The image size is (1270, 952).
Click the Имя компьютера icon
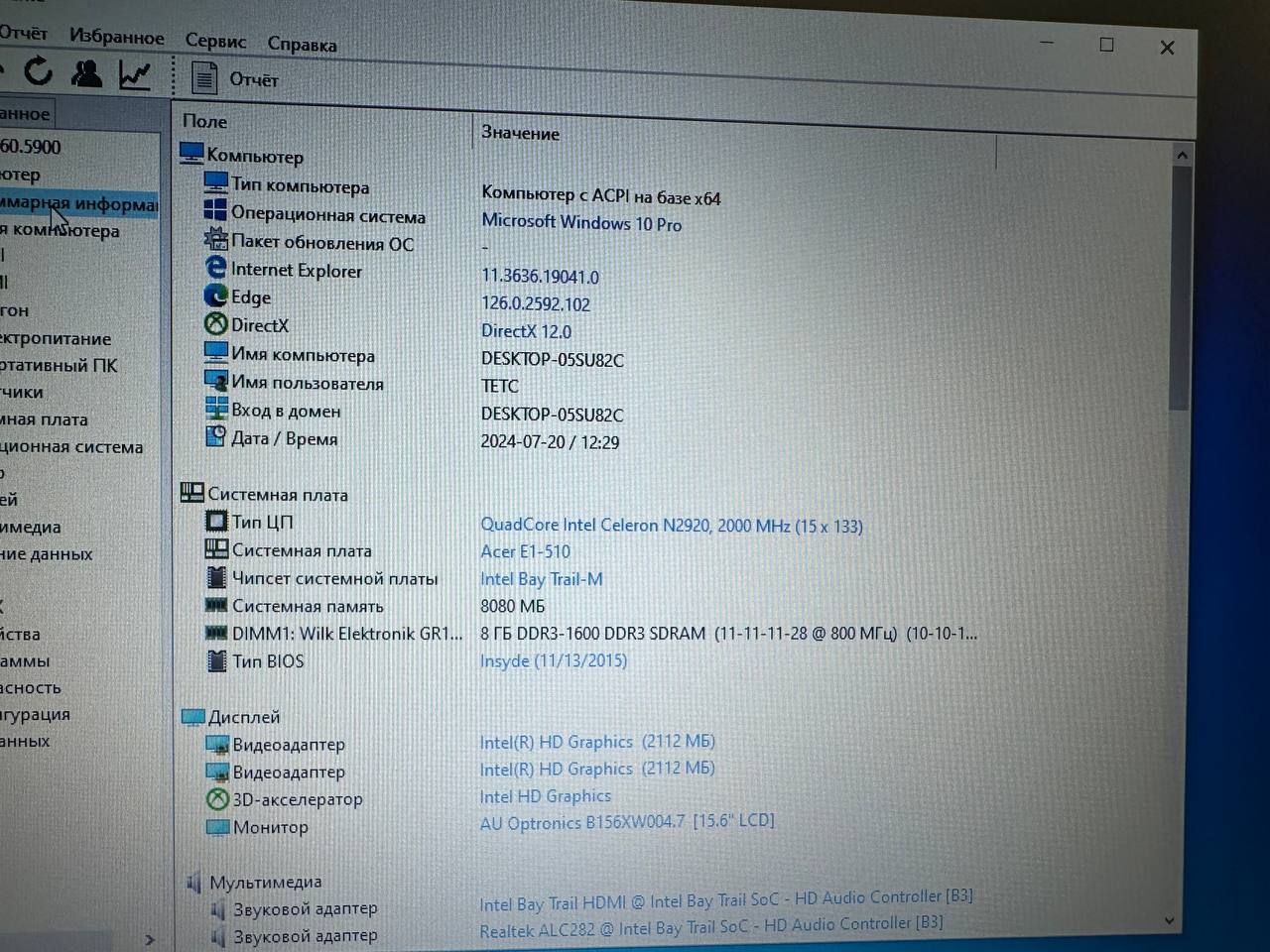[215, 351]
